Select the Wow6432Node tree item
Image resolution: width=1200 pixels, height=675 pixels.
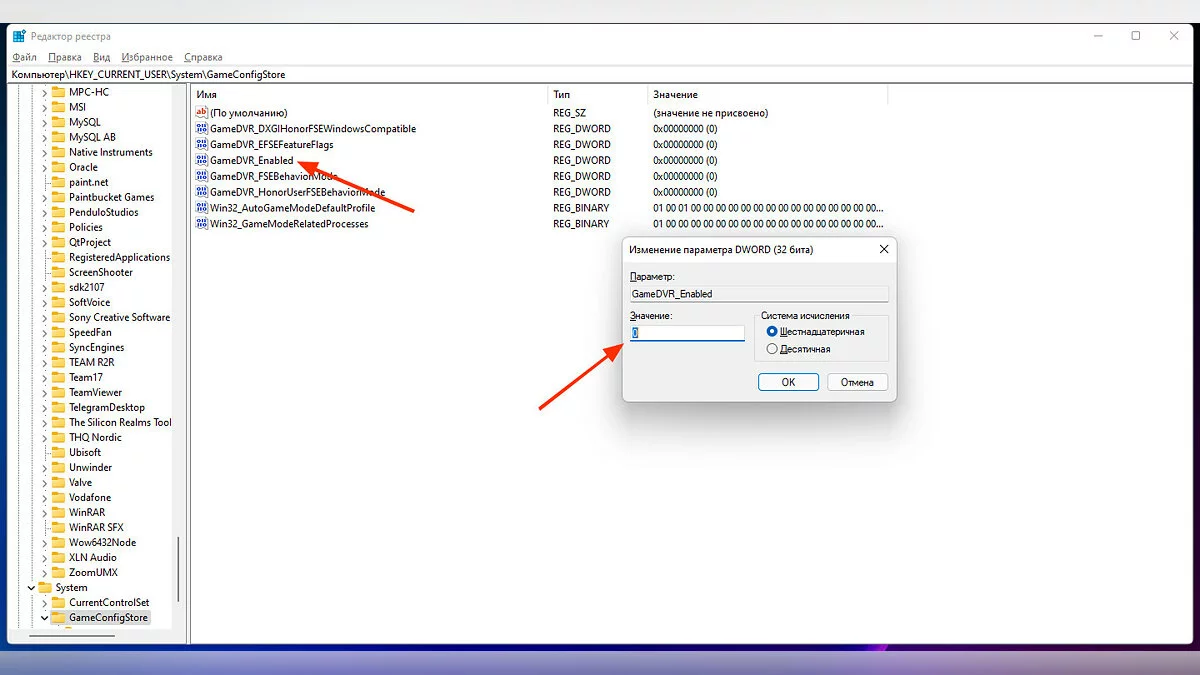[102, 542]
